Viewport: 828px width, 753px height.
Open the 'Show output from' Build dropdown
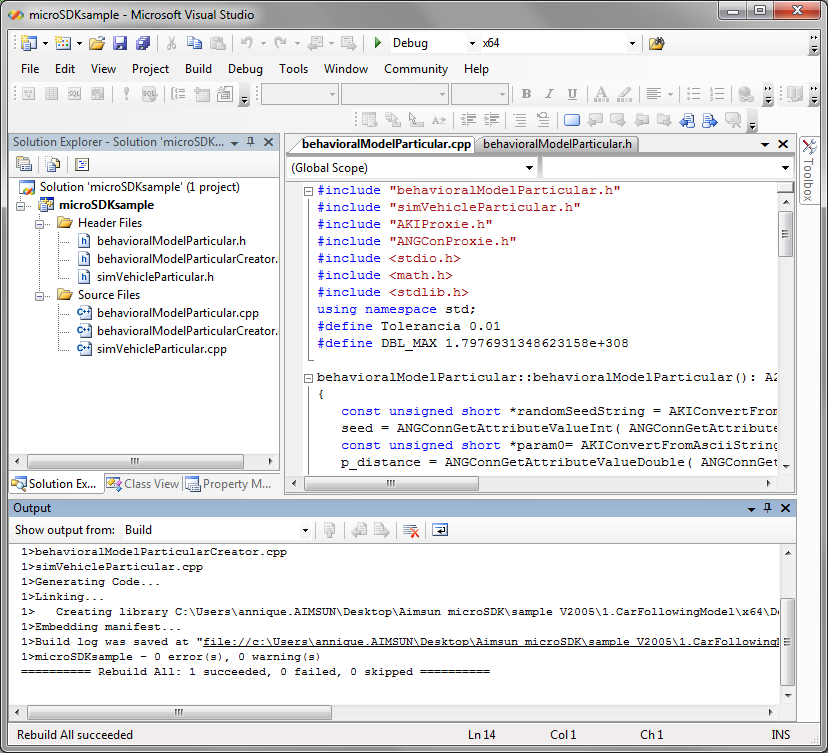[x=305, y=530]
